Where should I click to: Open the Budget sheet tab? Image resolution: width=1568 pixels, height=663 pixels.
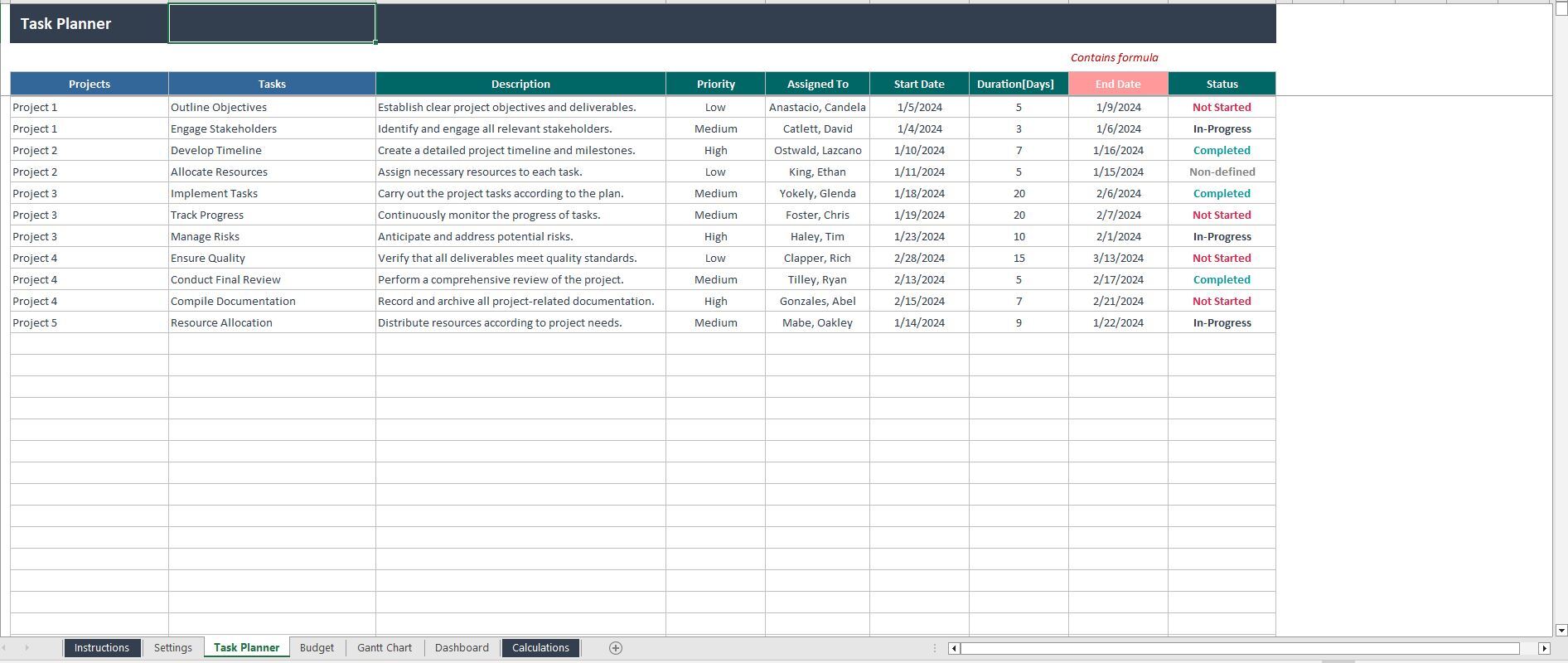click(x=317, y=648)
